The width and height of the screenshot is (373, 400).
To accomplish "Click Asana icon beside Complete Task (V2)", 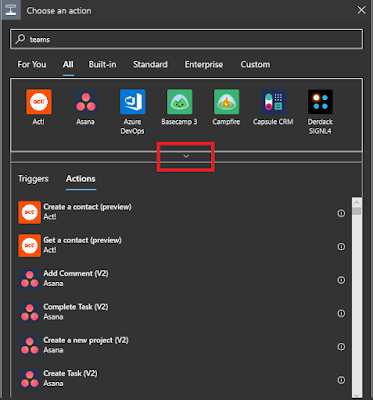I will [30, 312].
